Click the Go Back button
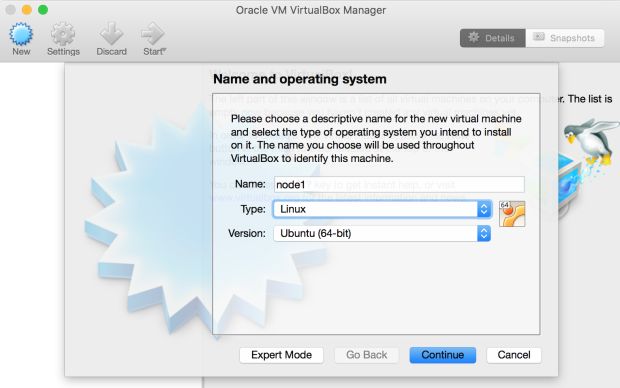 [367, 355]
